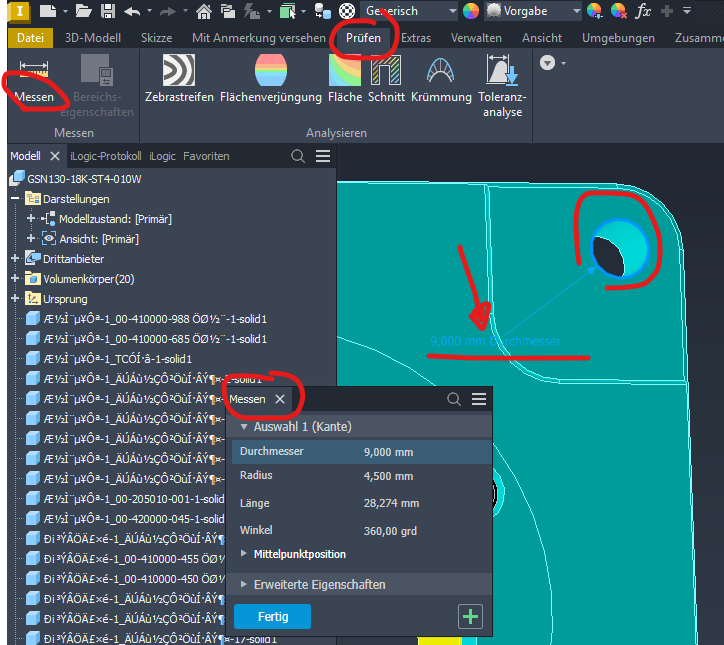This screenshot has width=724, height=645.
Task: Switch to the 3D-Modell ribbon tab
Action: point(93,38)
